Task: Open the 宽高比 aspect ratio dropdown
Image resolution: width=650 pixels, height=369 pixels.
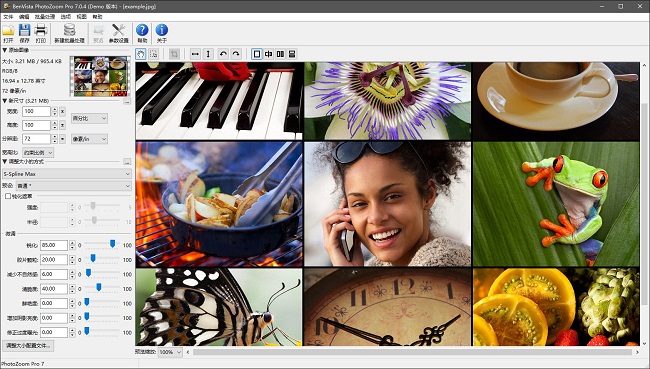Action: coord(38,153)
